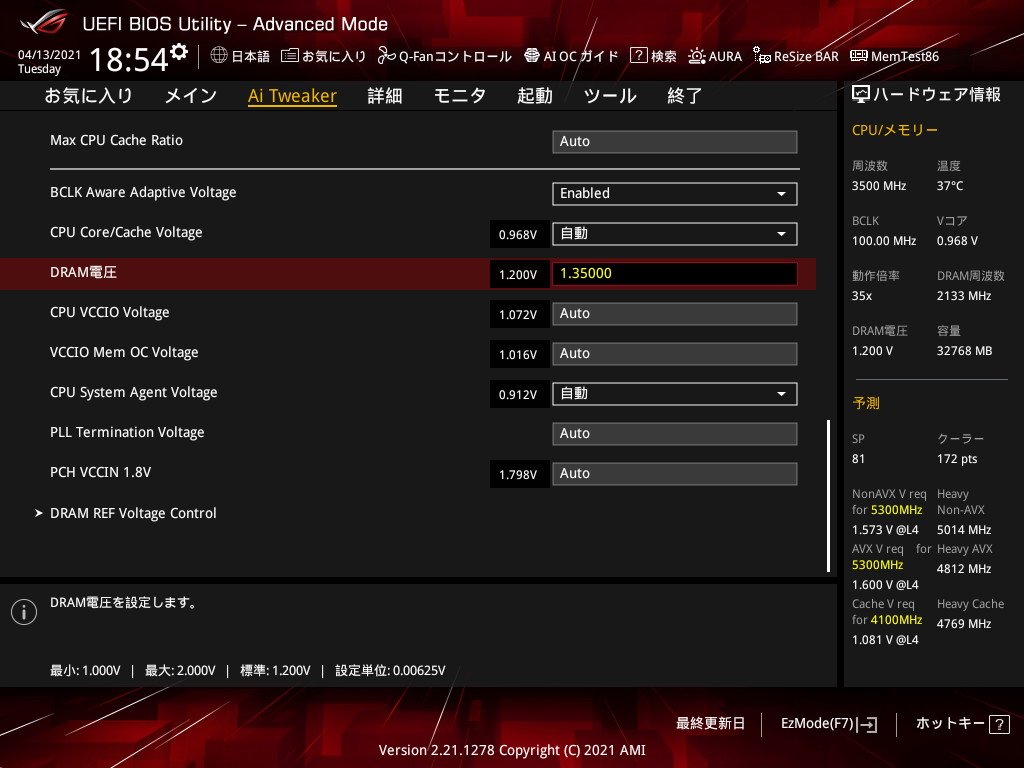Open CPU System Agent Voltage dropdown
1024x768 pixels.
pos(675,394)
